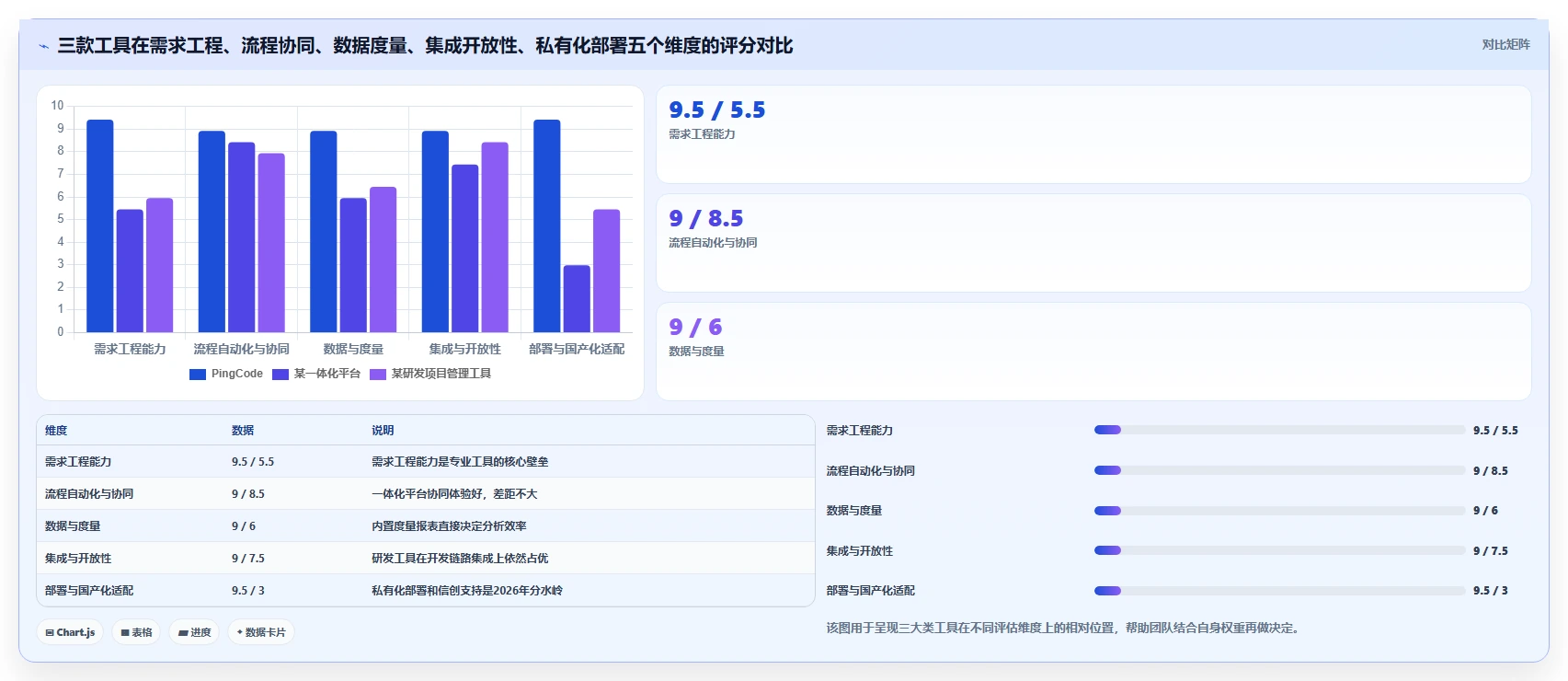
Task: Click the main title about 三款工具 评分对比
Action: (x=425, y=45)
